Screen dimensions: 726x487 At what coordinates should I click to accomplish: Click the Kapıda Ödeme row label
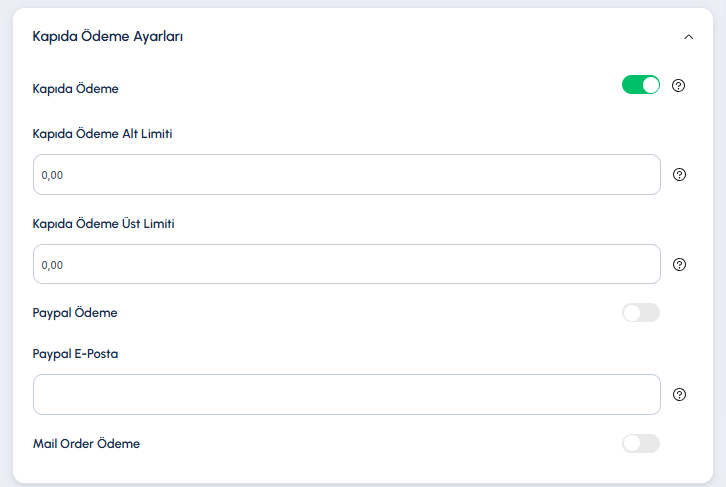[x=75, y=89]
